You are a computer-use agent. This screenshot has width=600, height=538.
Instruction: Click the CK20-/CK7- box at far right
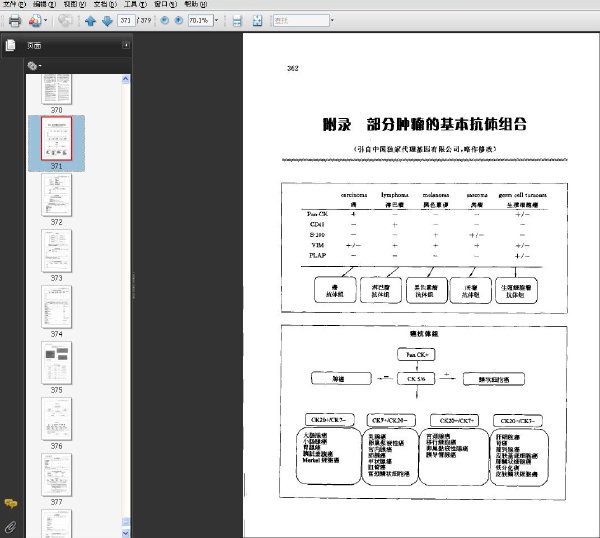518,421
